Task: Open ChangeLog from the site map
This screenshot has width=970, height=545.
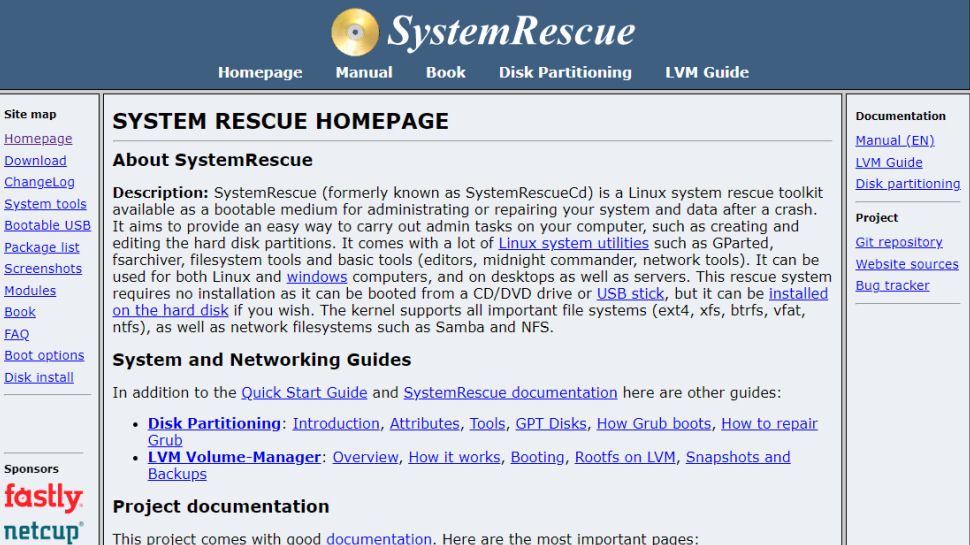Action: (39, 182)
